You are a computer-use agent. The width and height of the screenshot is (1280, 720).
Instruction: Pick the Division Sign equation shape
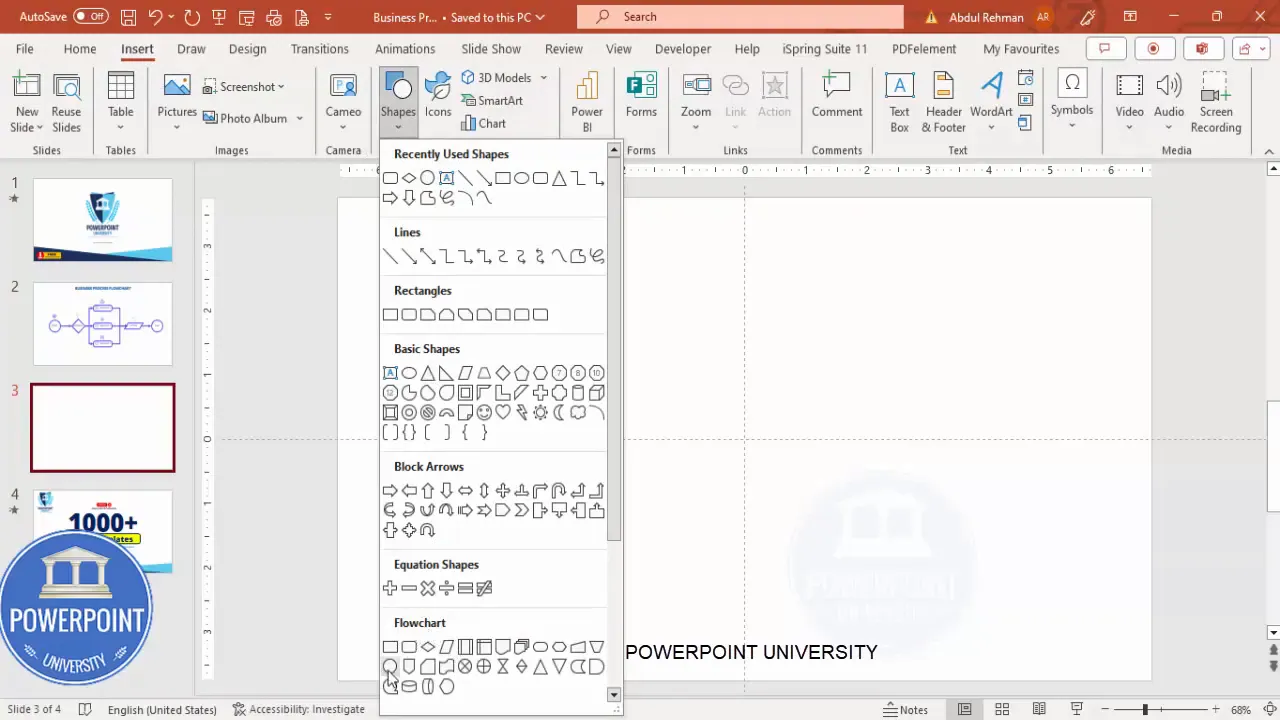446,588
